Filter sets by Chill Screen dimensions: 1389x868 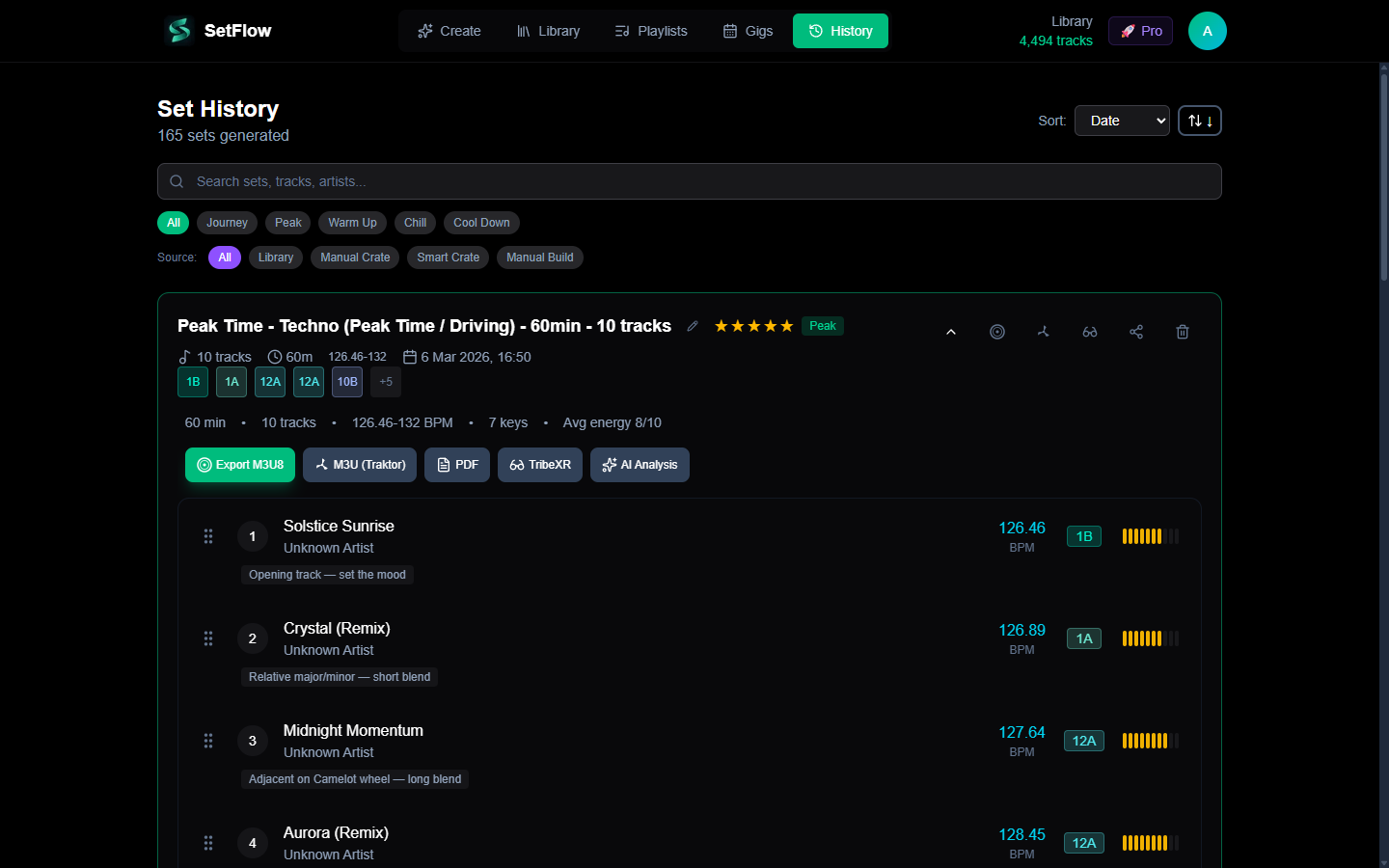(x=415, y=223)
